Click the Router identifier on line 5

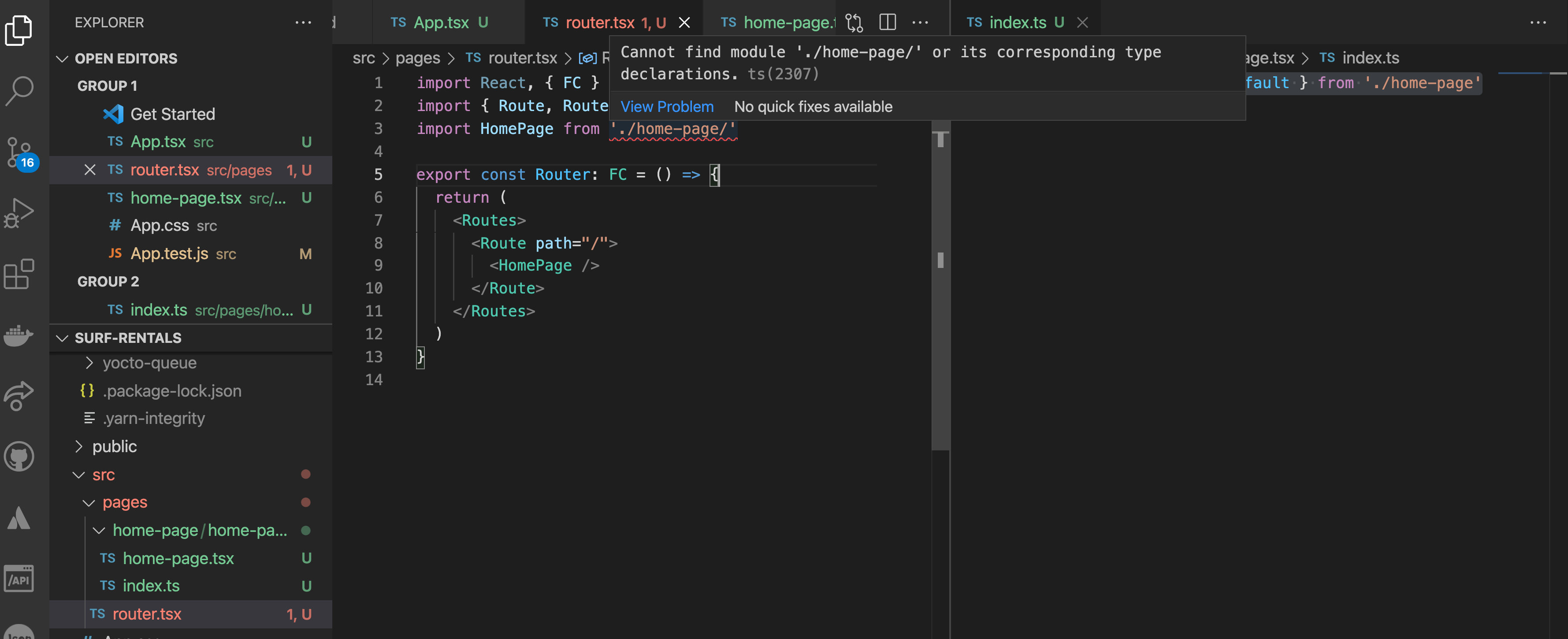(x=562, y=175)
